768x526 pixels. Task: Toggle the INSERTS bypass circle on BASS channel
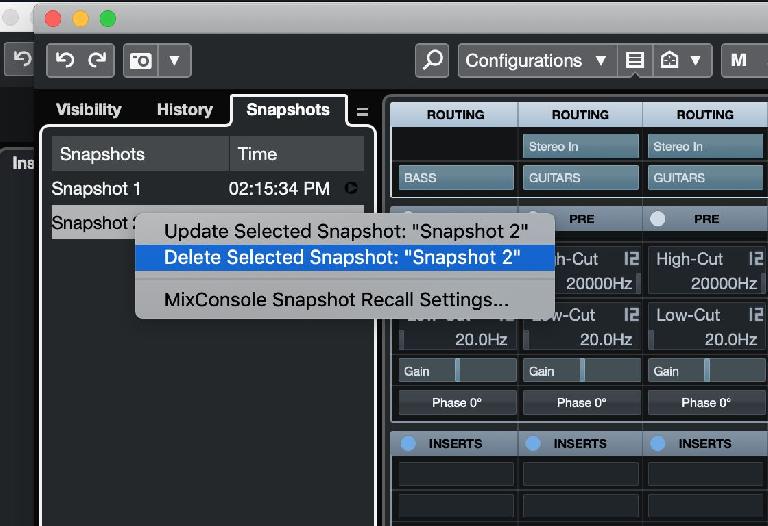408,443
